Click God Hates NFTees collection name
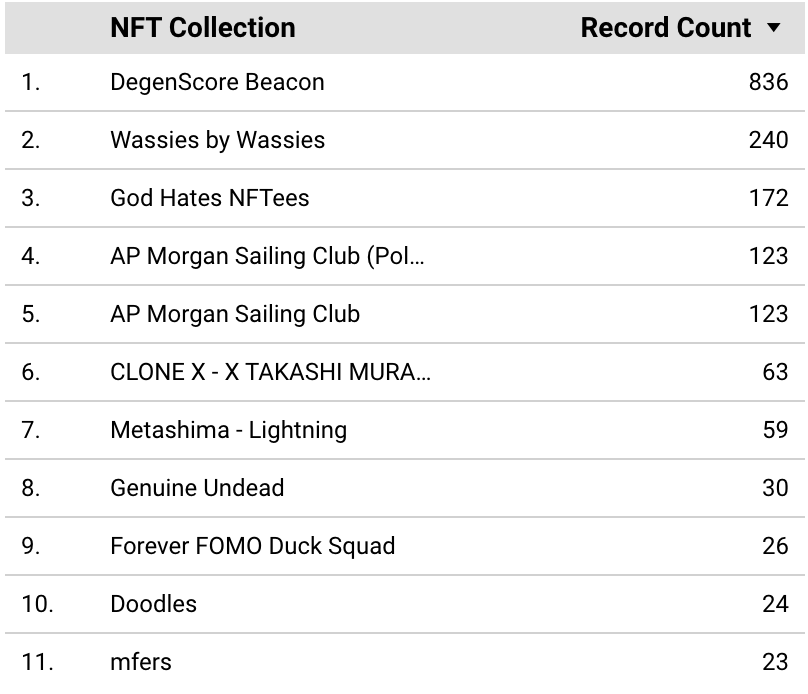Image resolution: width=808 pixels, height=694 pixels. tap(210, 198)
